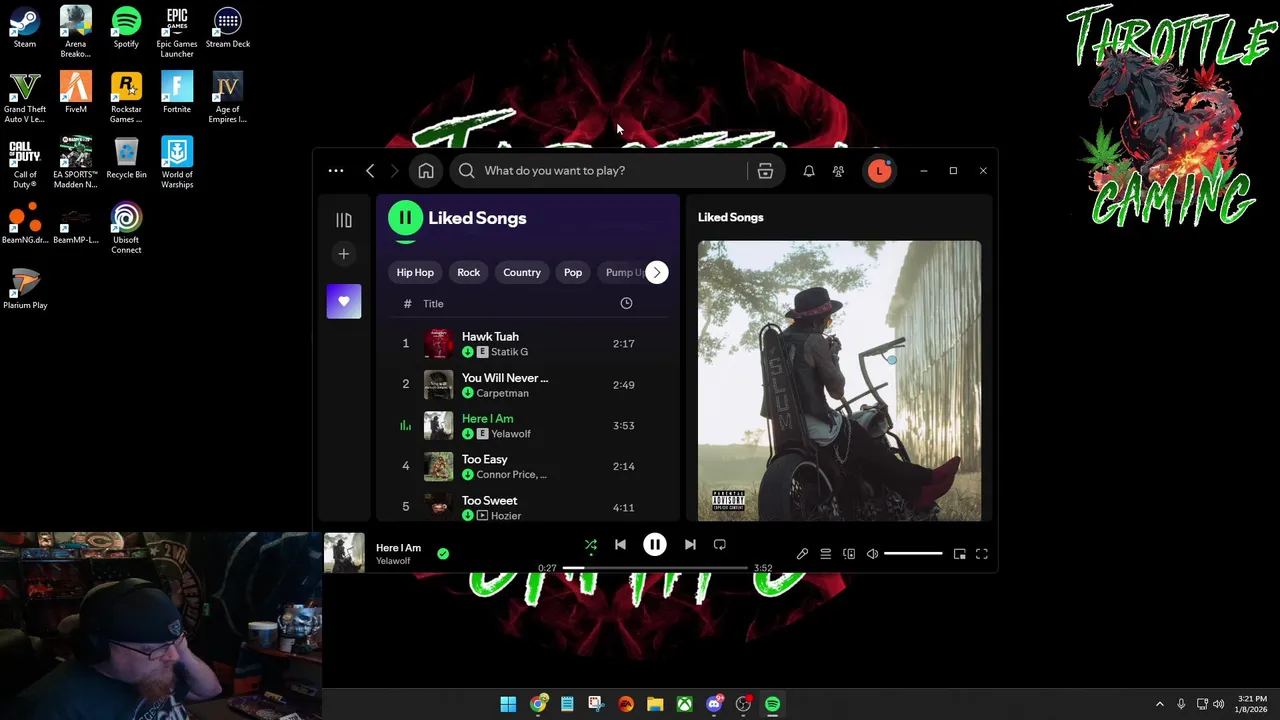Viewport: 1280px width, 720px height.
Task: Click the Here I Am track title
Action: tap(488, 419)
